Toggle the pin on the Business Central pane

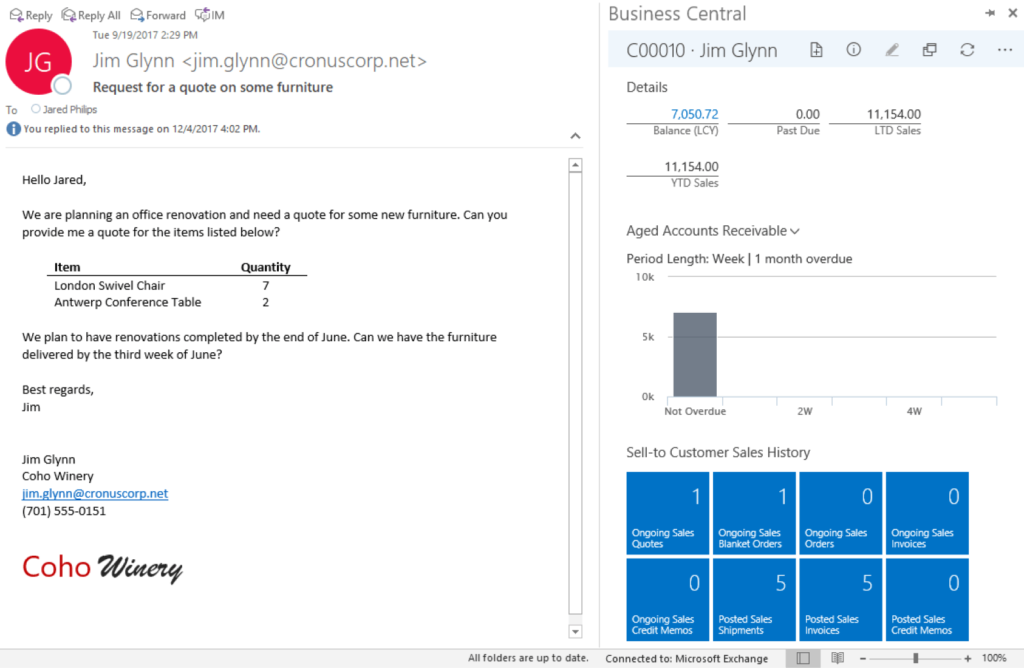pos(989,13)
